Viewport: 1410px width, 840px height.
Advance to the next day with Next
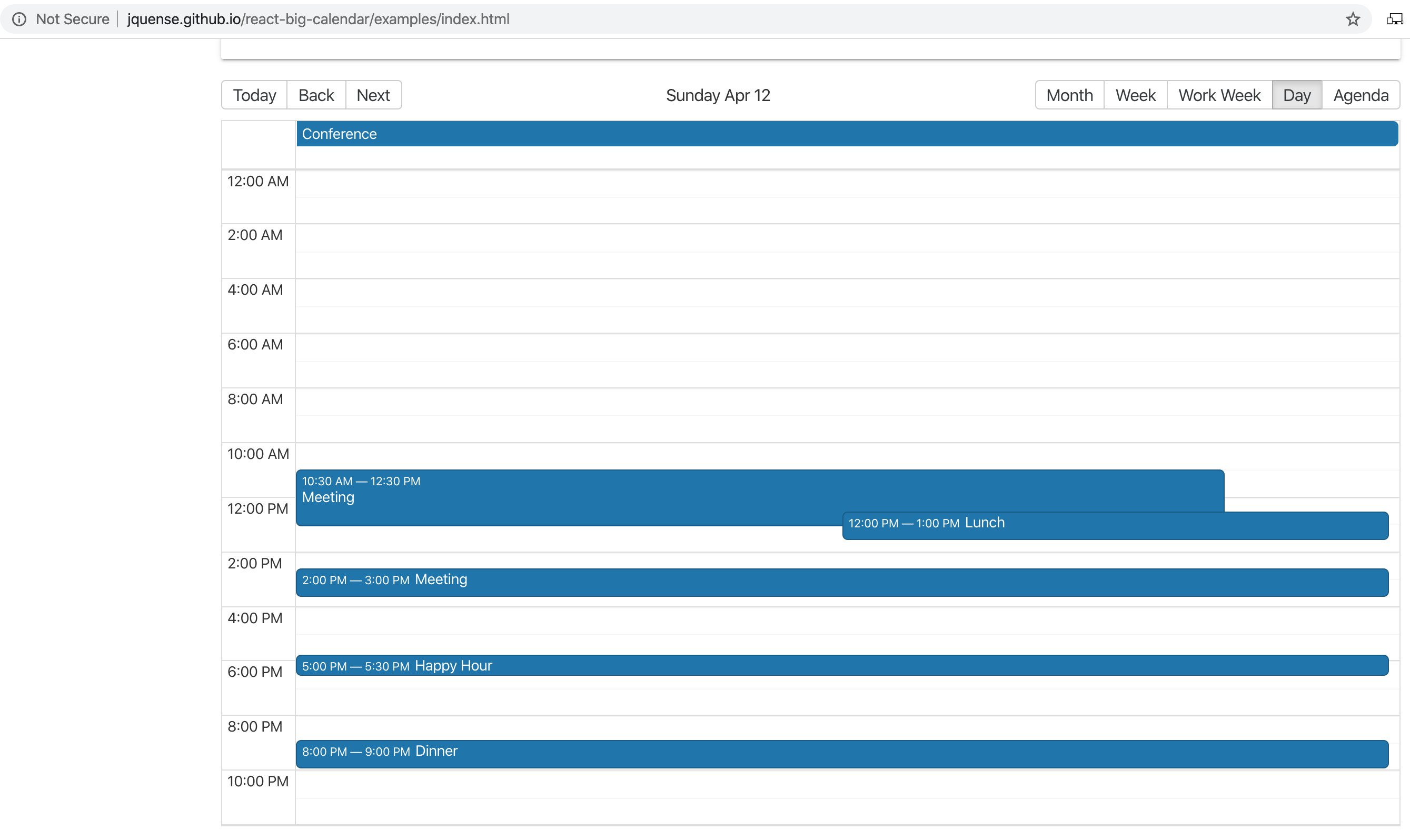373,95
